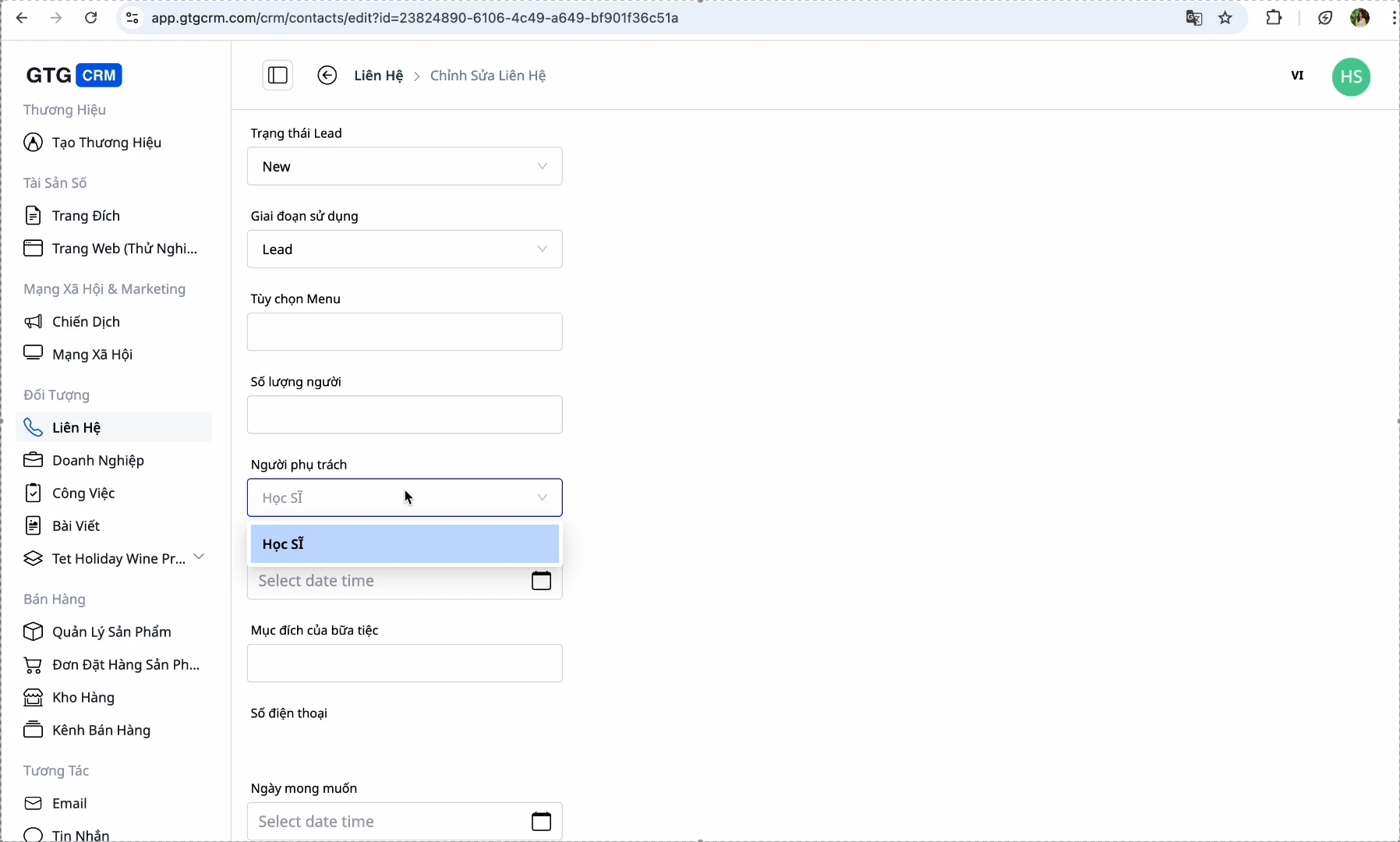Reload the page
1400x842 pixels.
click(91, 18)
